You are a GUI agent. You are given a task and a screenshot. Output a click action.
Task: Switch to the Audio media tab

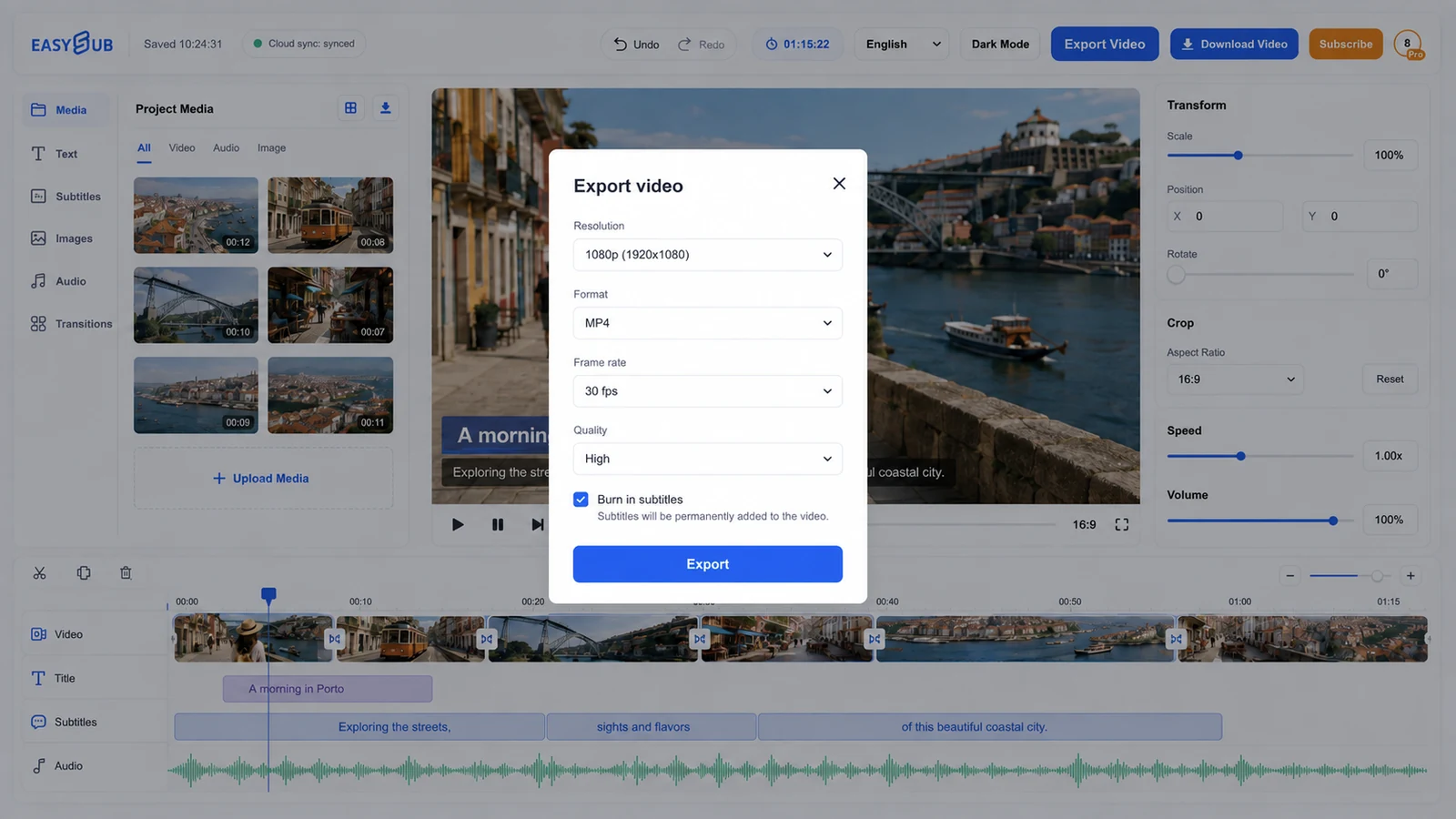pyautogui.click(x=227, y=148)
